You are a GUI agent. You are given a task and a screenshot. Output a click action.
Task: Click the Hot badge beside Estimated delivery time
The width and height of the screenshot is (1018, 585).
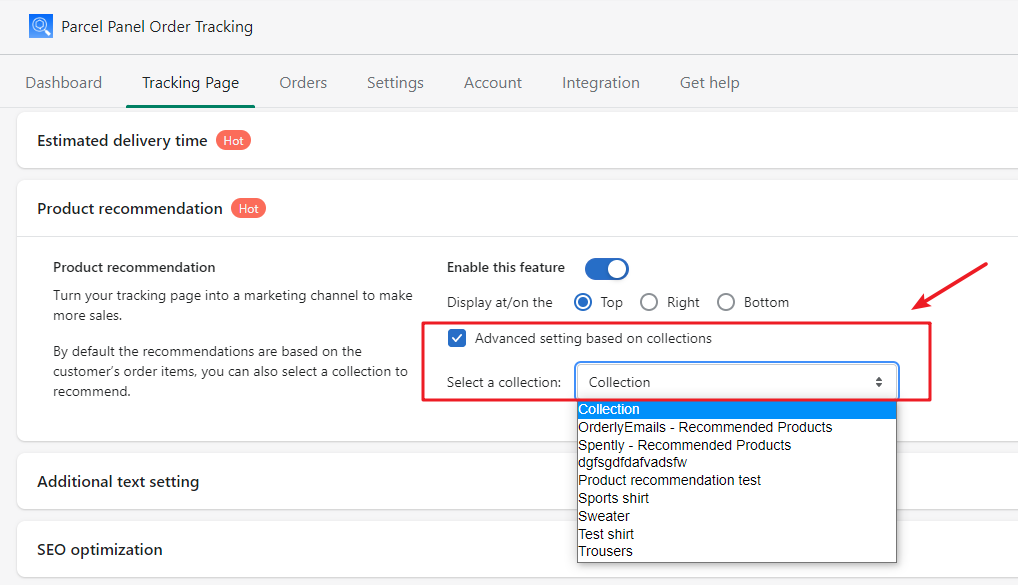pyautogui.click(x=233, y=140)
